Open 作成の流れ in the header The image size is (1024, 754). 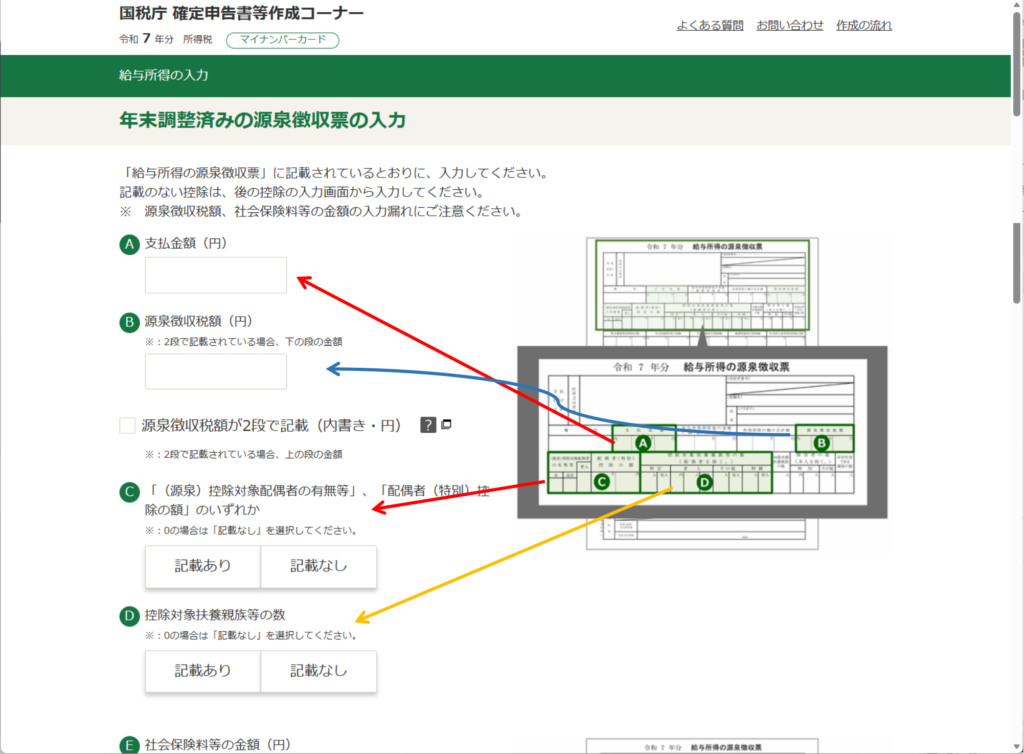tap(864, 25)
